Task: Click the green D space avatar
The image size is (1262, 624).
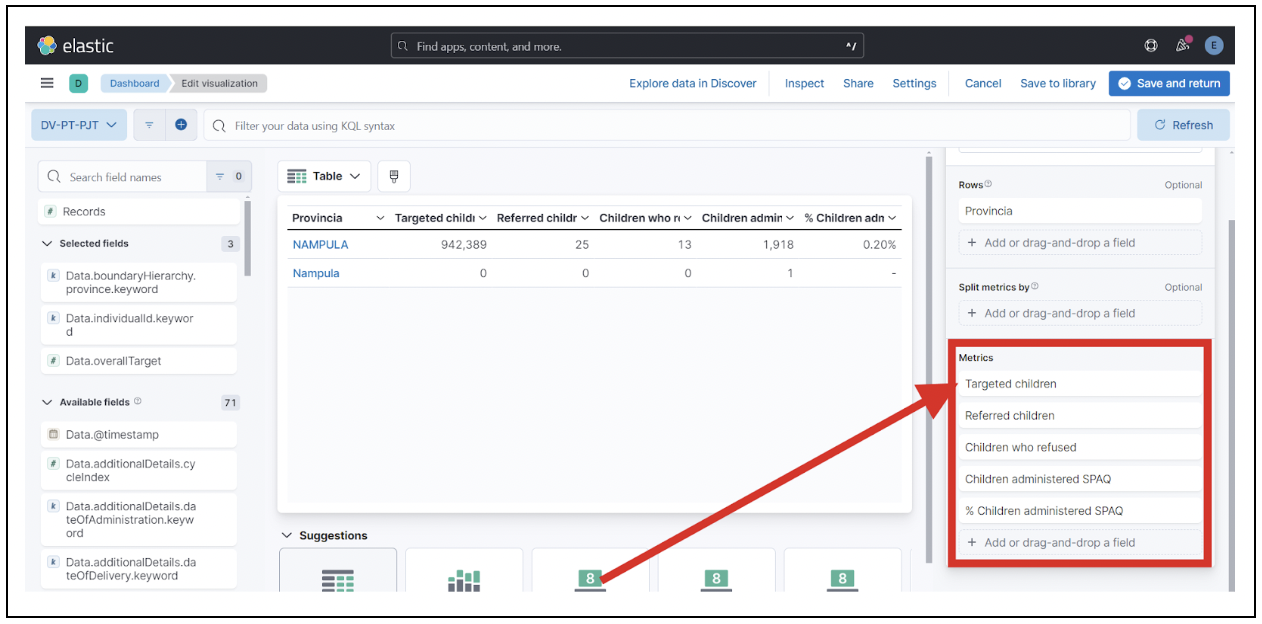Action: [x=78, y=83]
